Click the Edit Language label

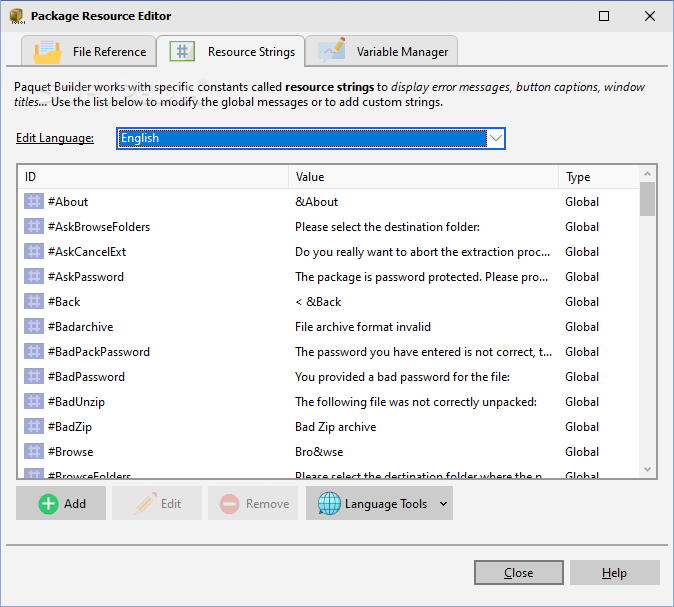click(x=55, y=138)
